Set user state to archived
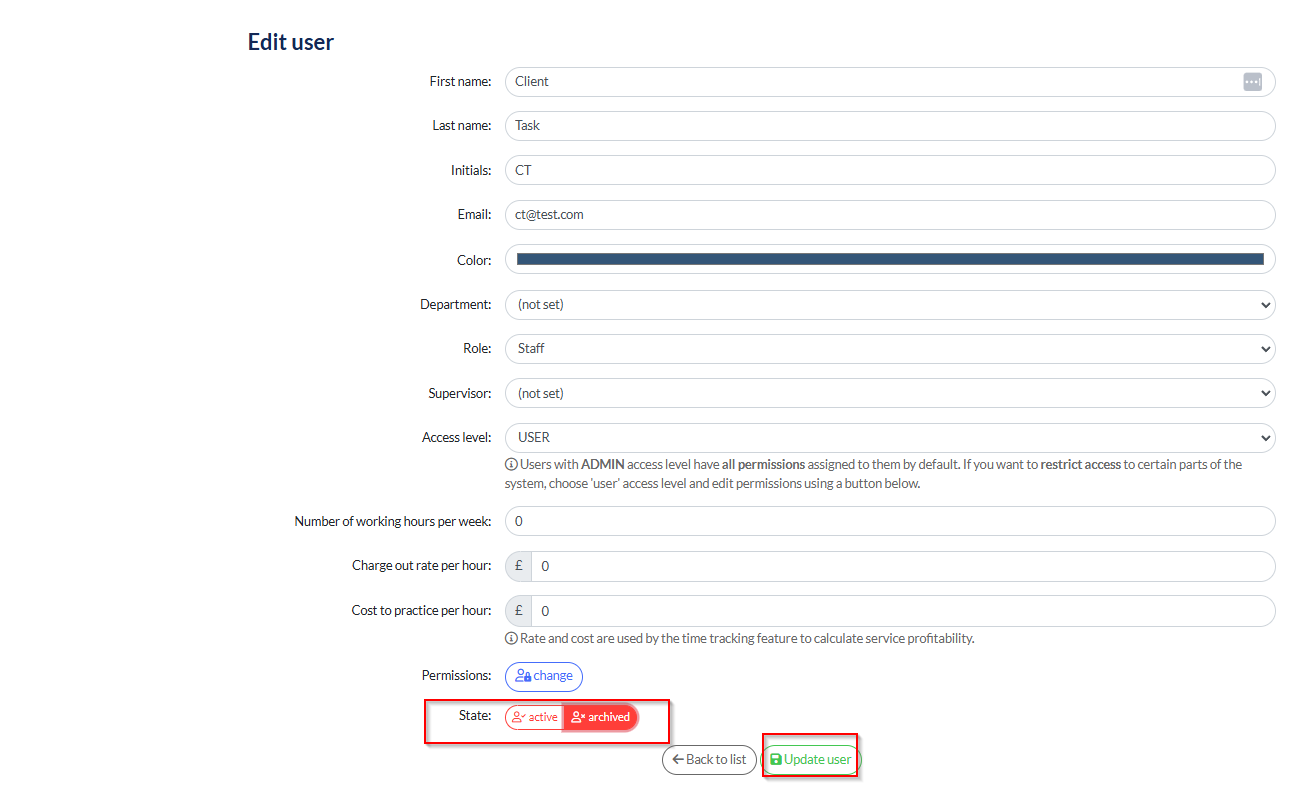 tap(600, 717)
